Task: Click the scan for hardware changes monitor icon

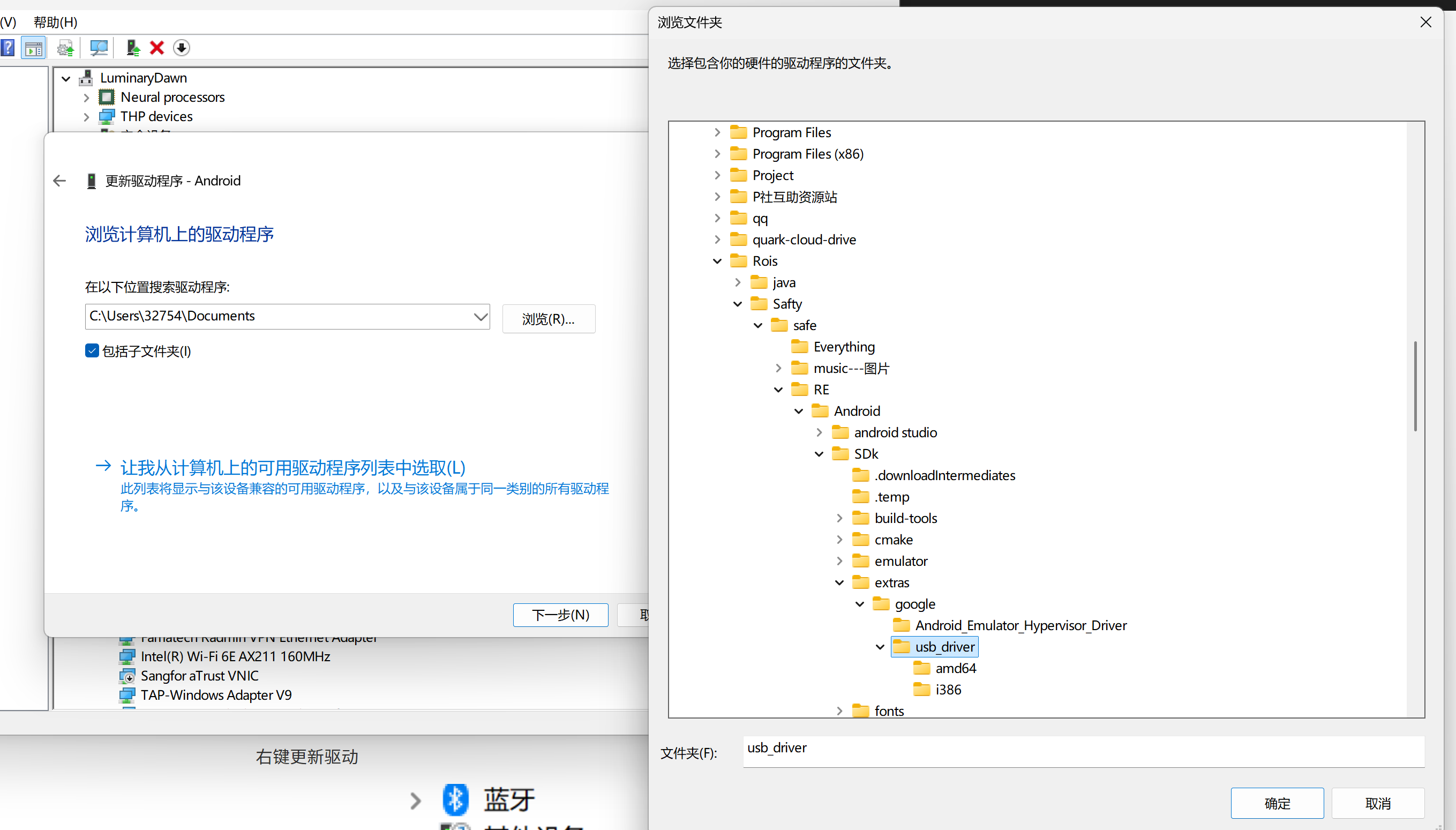Action: click(99, 48)
